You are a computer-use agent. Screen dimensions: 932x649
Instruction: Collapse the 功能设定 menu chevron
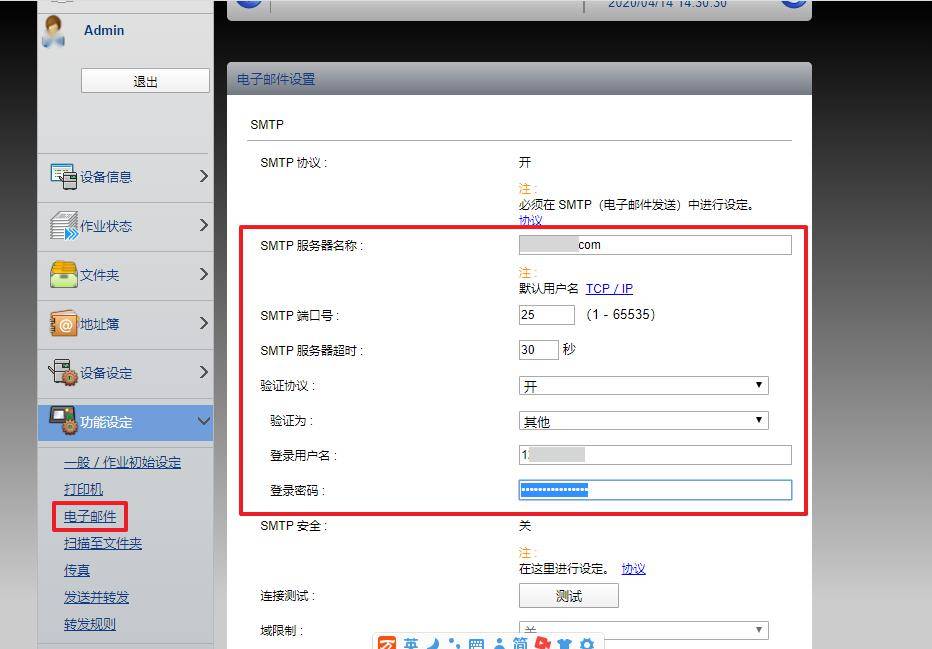coord(203,422)
